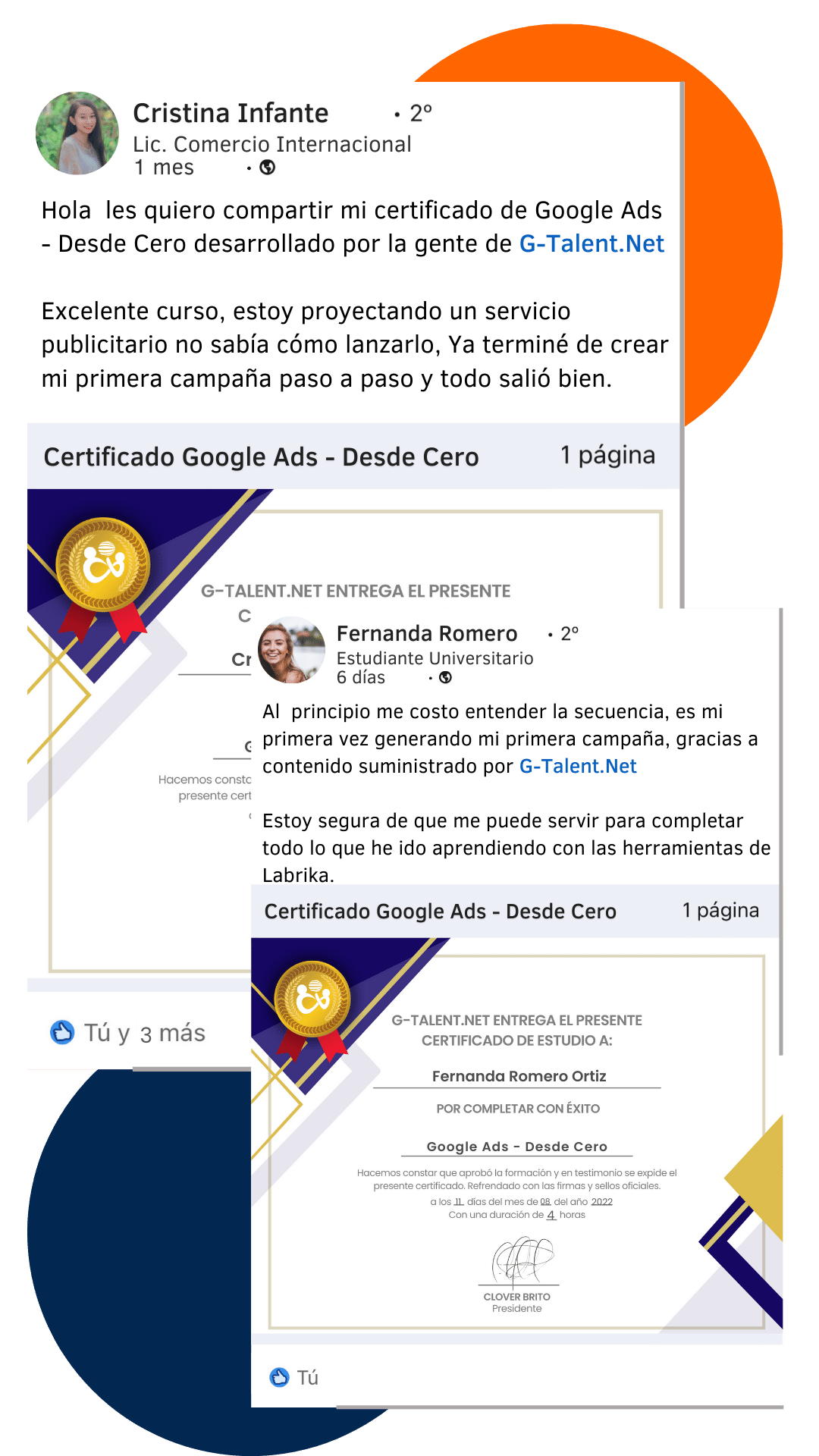Open Cristina Infante's profile photo
Screen dimensions: 819x1456
[77, 133]
